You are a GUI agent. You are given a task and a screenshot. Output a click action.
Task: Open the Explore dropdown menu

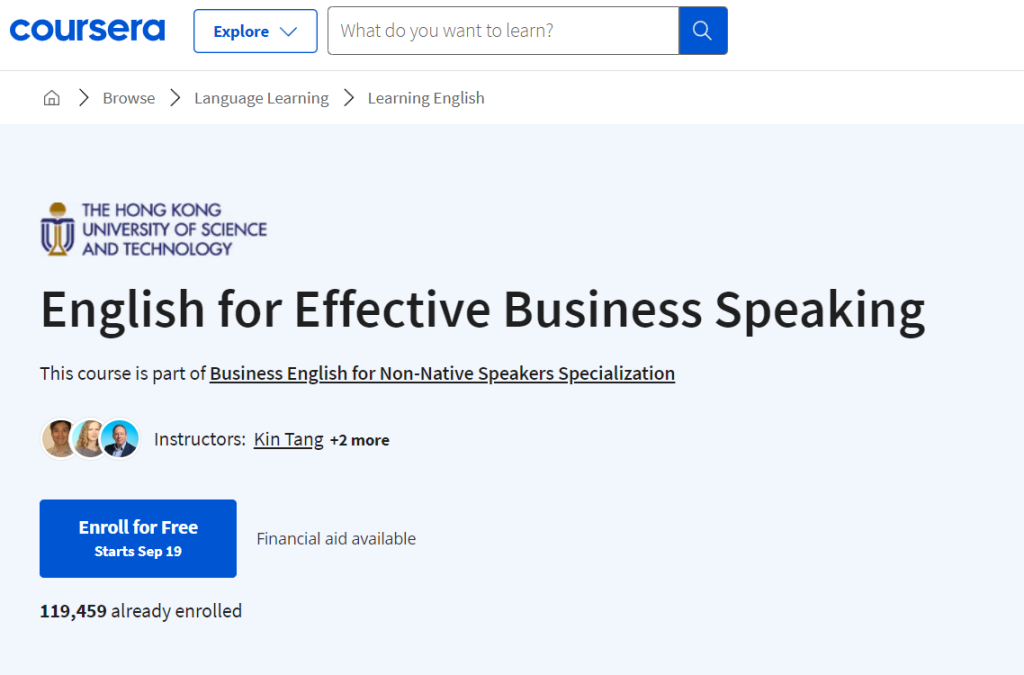(x=255, y=31)
